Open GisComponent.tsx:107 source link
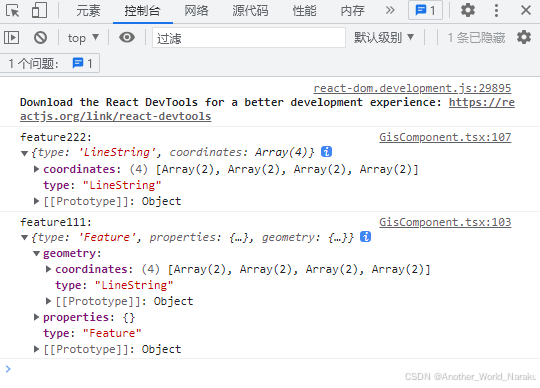This screenshot has width=540, height=388. (x=445, y=137)
